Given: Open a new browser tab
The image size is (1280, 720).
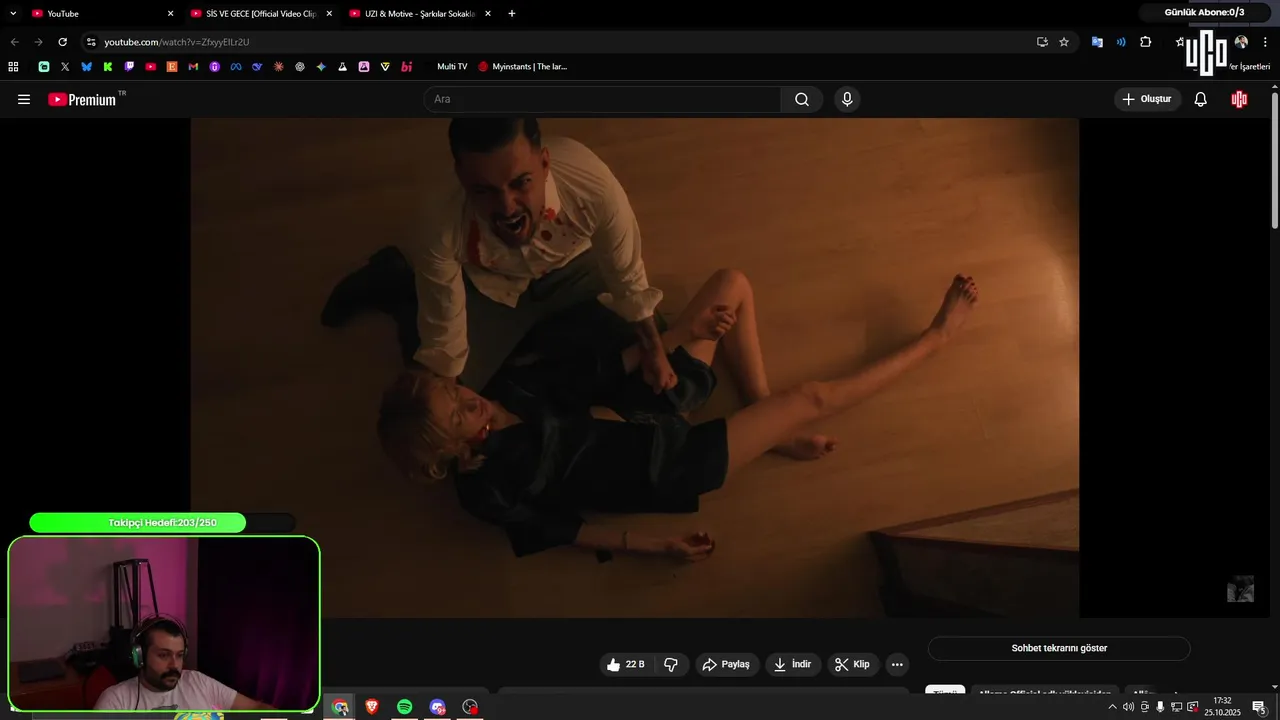Looking at the screenshot, I should (x=512, y=13).
